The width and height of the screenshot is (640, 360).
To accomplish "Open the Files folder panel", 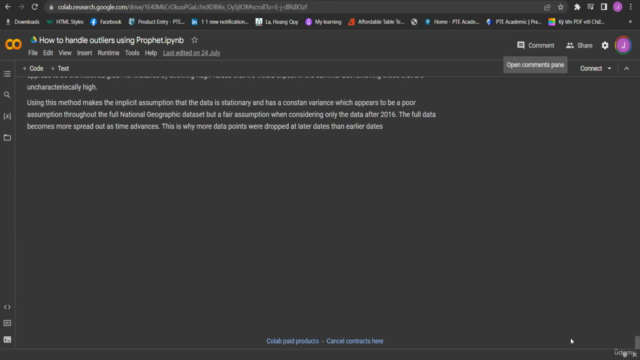I will click(7, 138).
